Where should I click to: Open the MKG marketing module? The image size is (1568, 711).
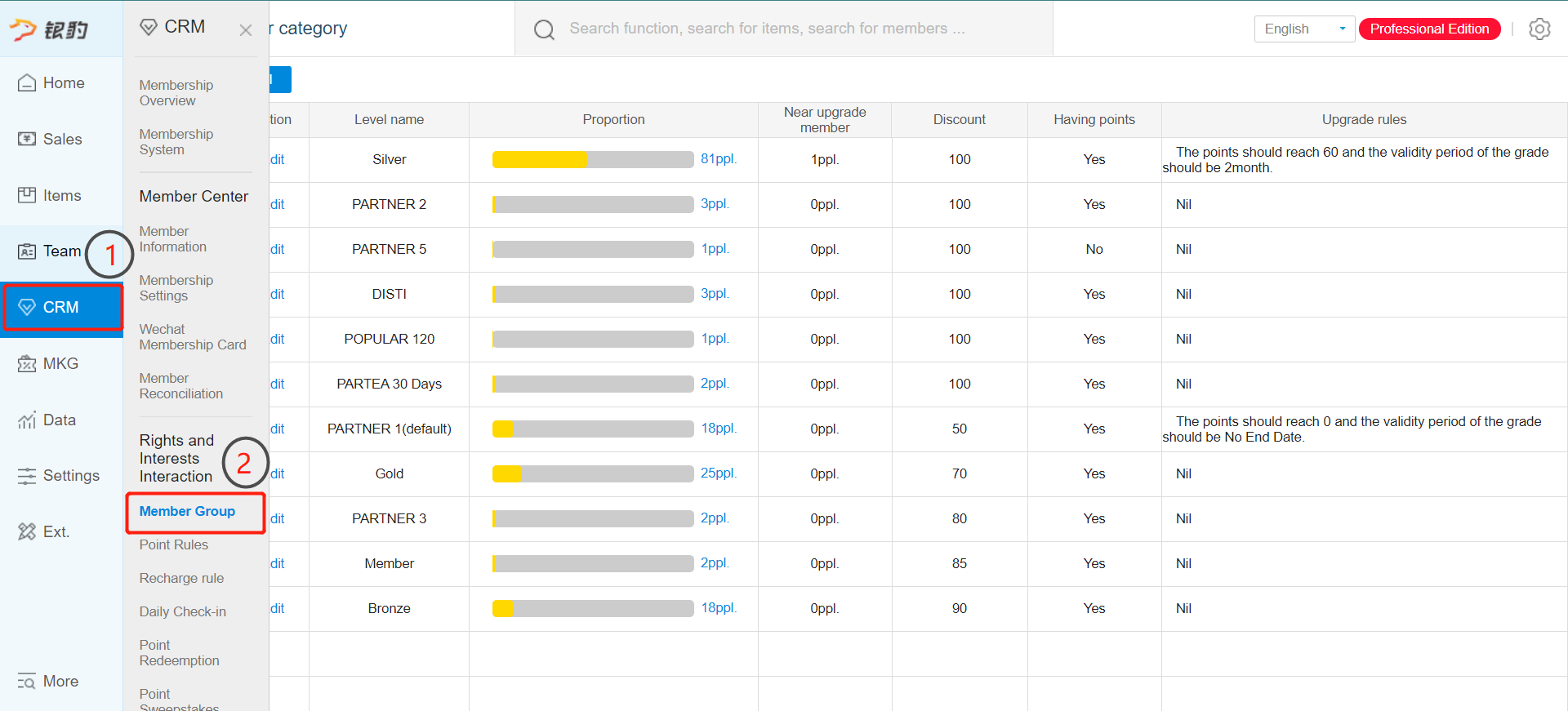click(49, 363)
